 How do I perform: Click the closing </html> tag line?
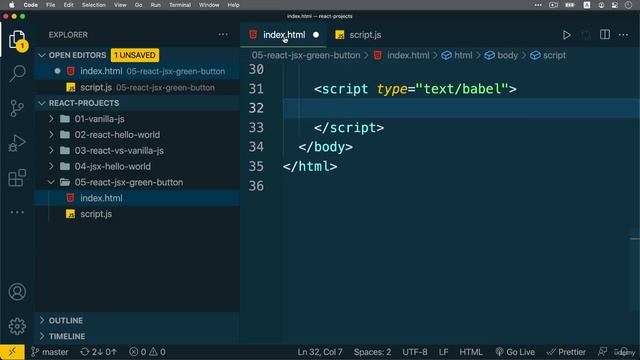[x=310, y=167]
